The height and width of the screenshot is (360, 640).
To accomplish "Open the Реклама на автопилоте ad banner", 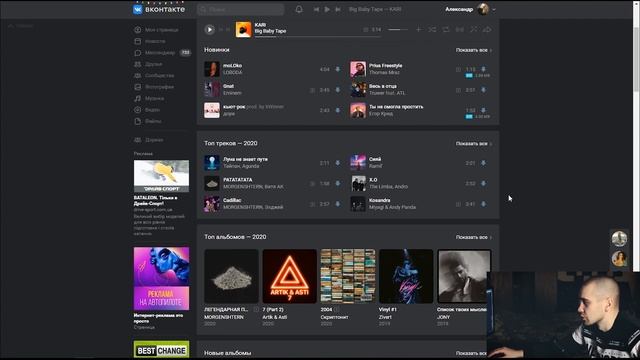I will [161, 278].
